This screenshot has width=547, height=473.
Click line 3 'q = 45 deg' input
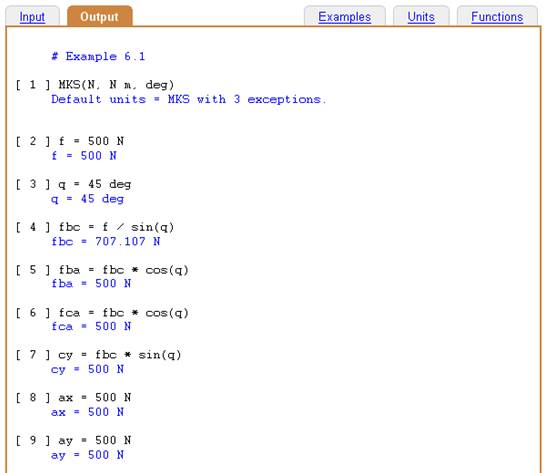pyautogui.click(x=95, y=184)
